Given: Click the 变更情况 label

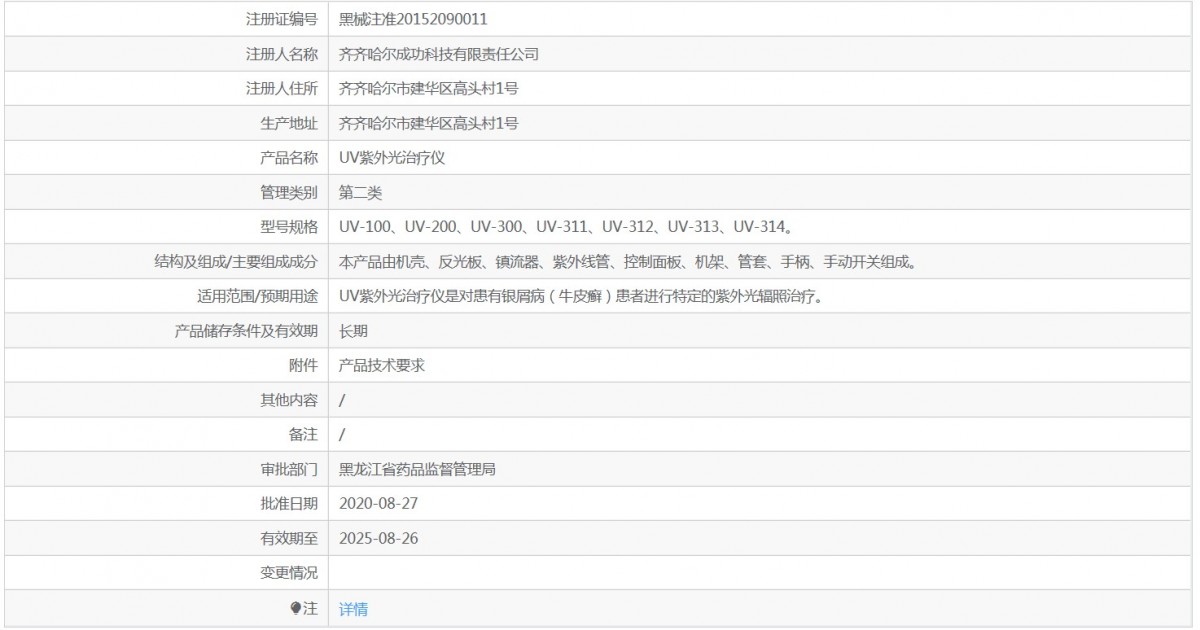Looking at the screenshot, I should click(289, 573).
